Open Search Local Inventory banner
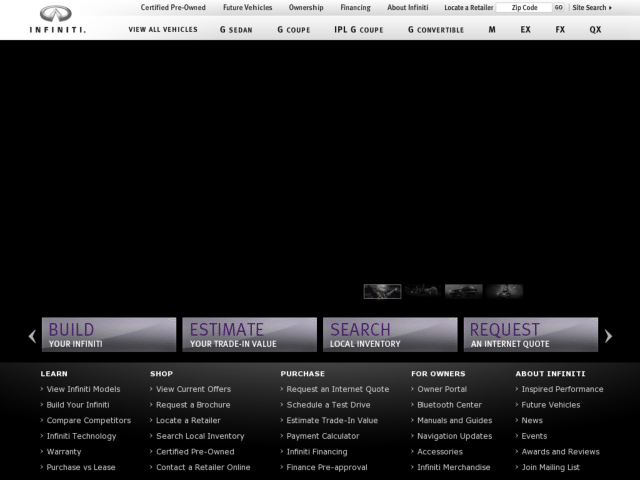The height and width of the screenshot is (480, 640). pos(390,335)
